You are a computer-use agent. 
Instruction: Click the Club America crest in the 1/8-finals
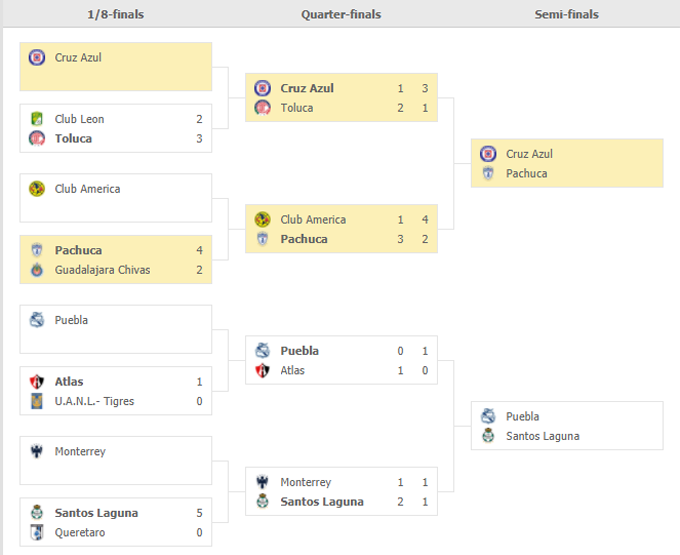pyautogui.click(x=37, y=188)
